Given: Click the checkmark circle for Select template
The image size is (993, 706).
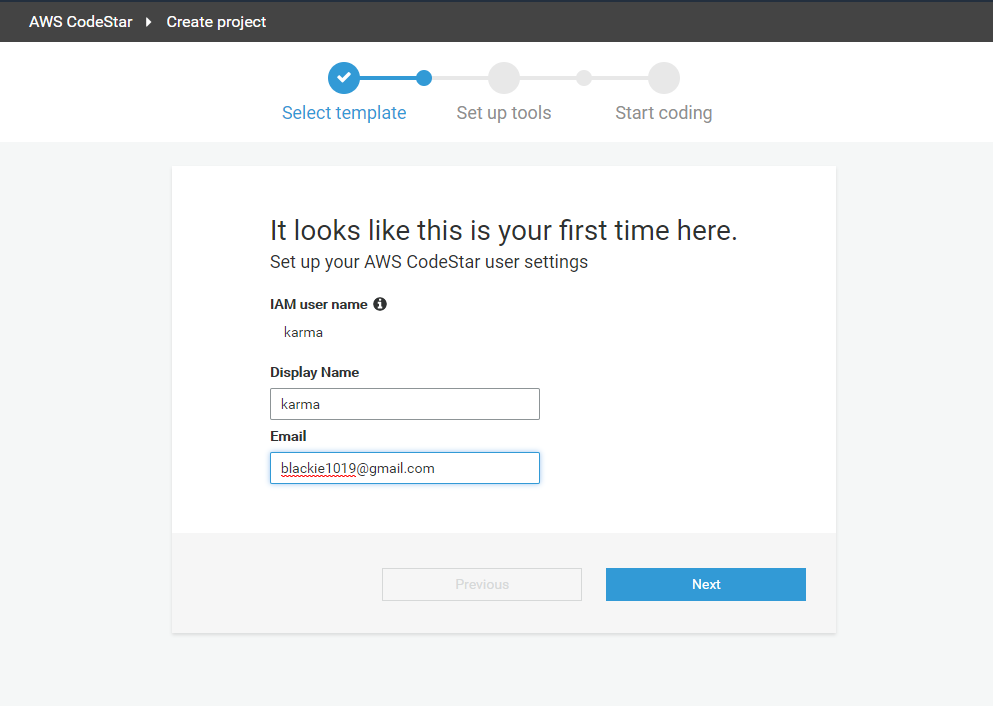Looking at the screenshot, I should point(344,77).
